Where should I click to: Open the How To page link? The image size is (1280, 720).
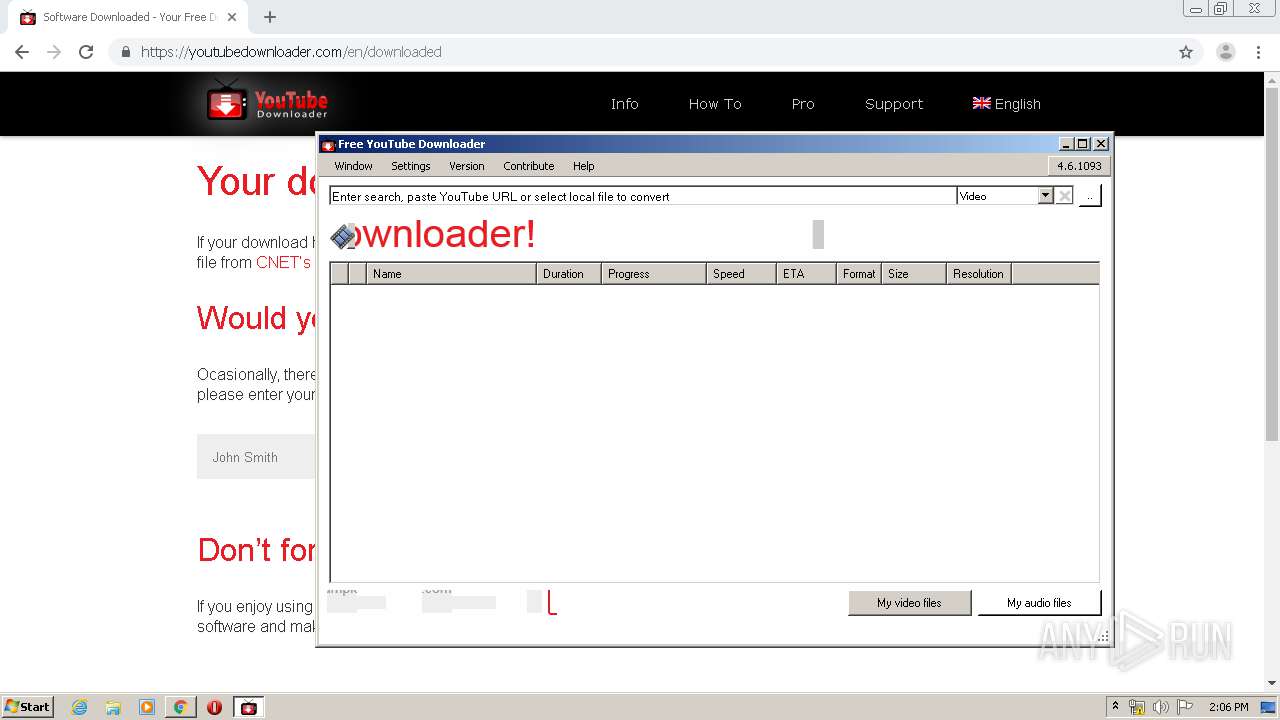(715, 104)
